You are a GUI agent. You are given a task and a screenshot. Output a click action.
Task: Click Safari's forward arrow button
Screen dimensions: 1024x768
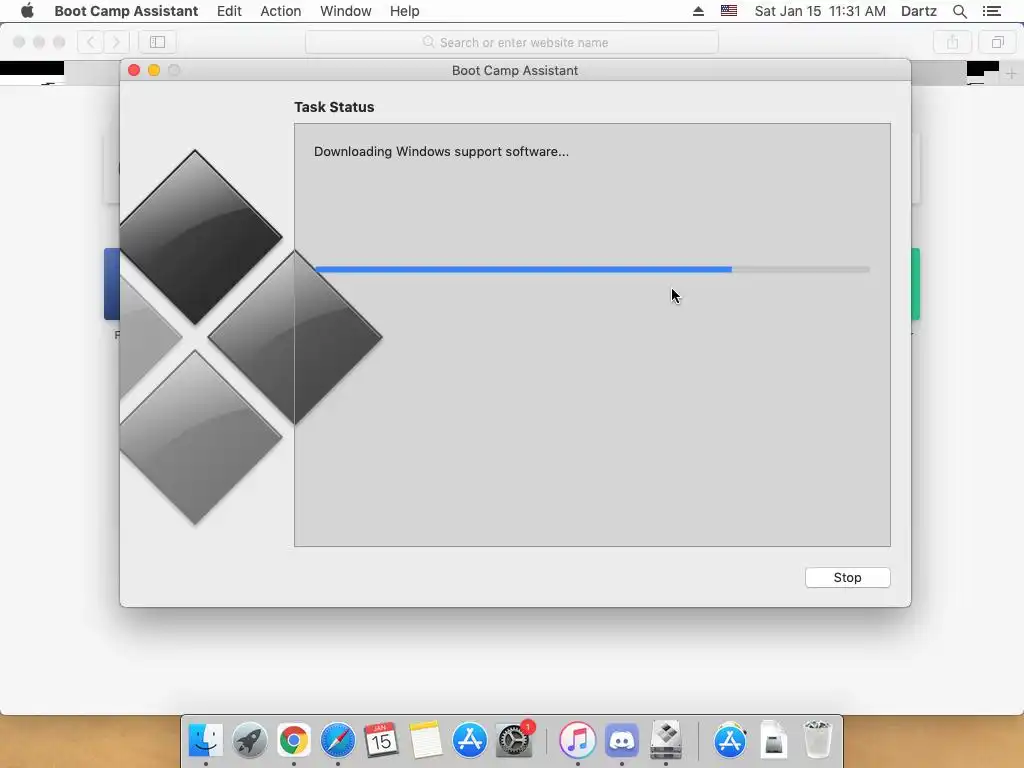(116, 42)
